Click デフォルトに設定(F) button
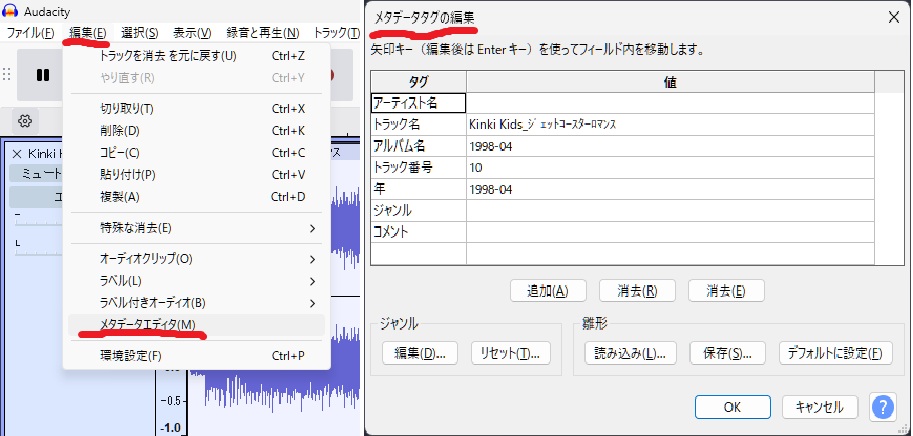The width and height of the screenshot is (913, 436). click(834, 353)
